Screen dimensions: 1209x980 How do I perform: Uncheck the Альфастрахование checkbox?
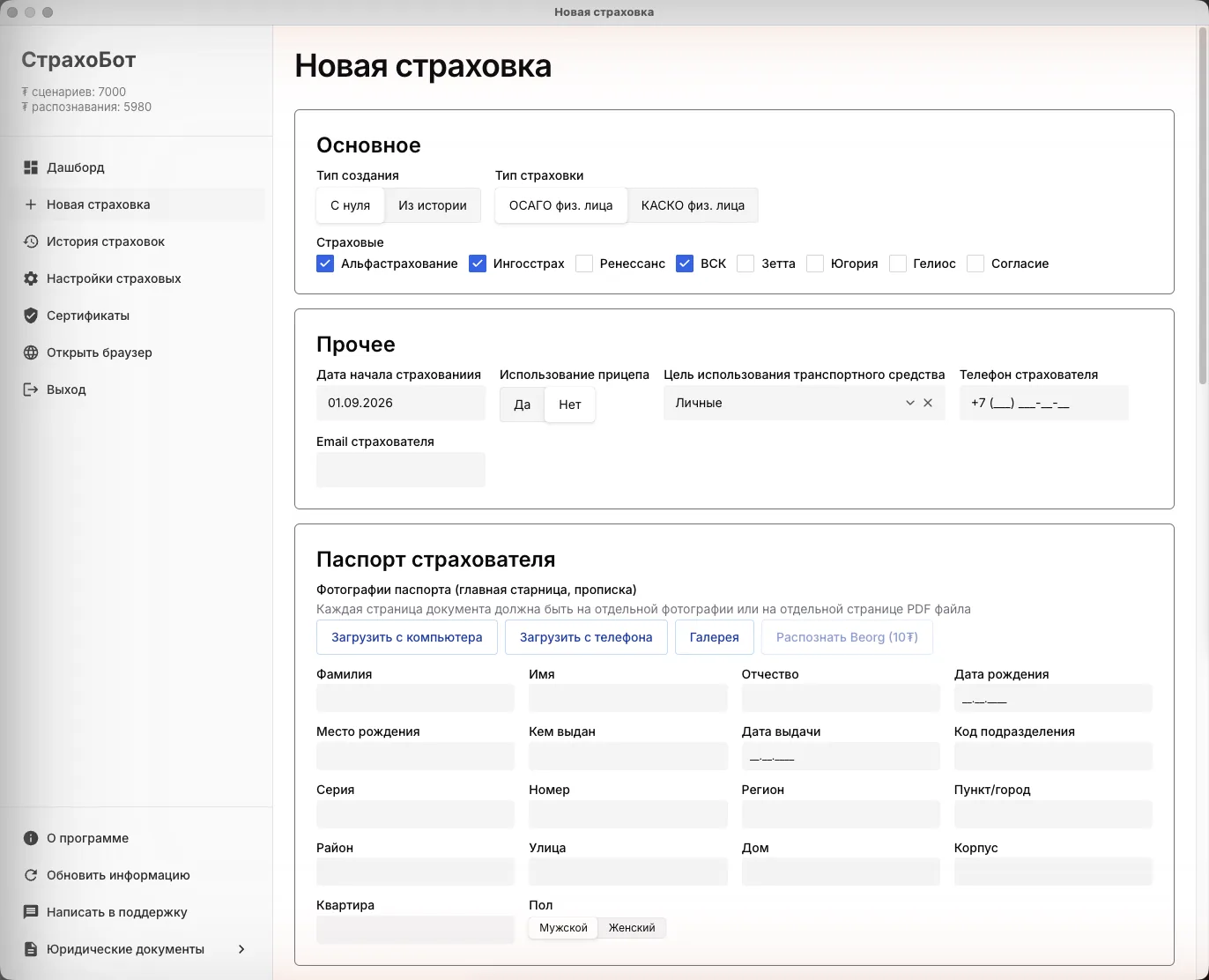pos(325,264)
